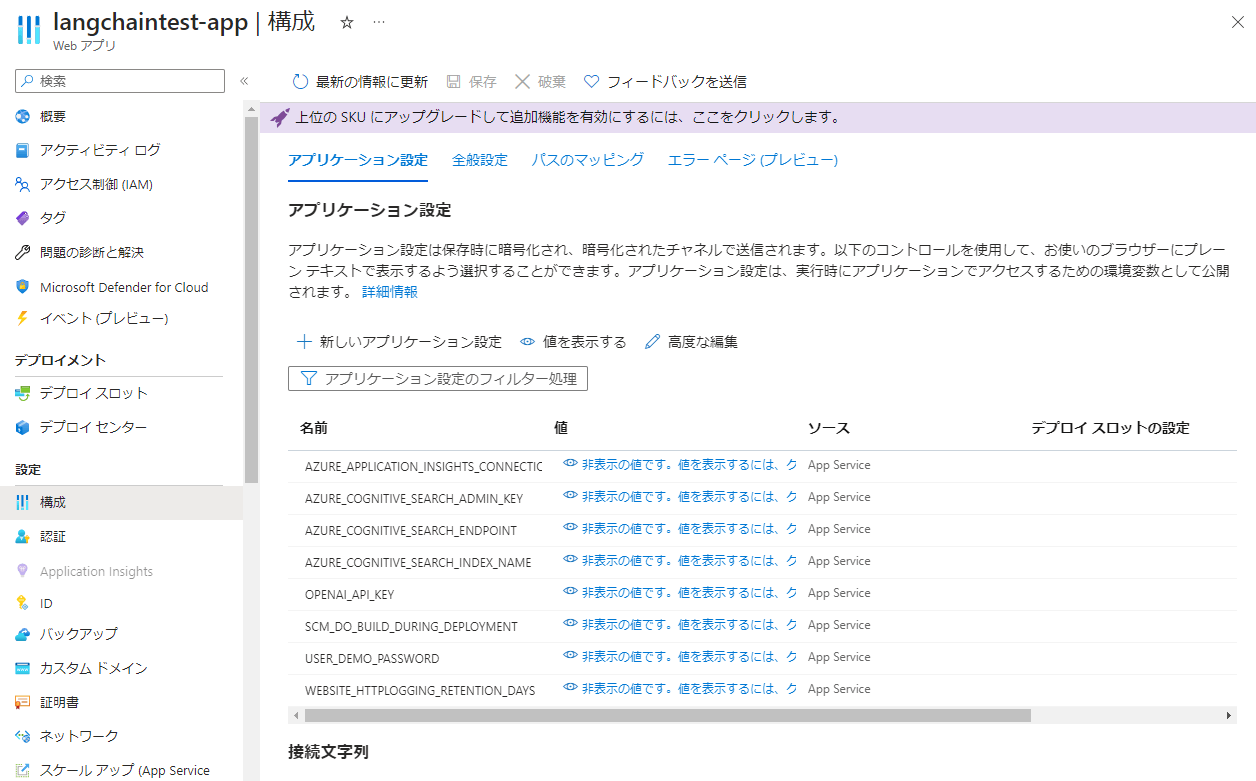Show hidden value for AZURE_COGNITIVE_SEARCH_INDEX_NAME
This screenshot has height=781, width=1256.
(680, 560)
